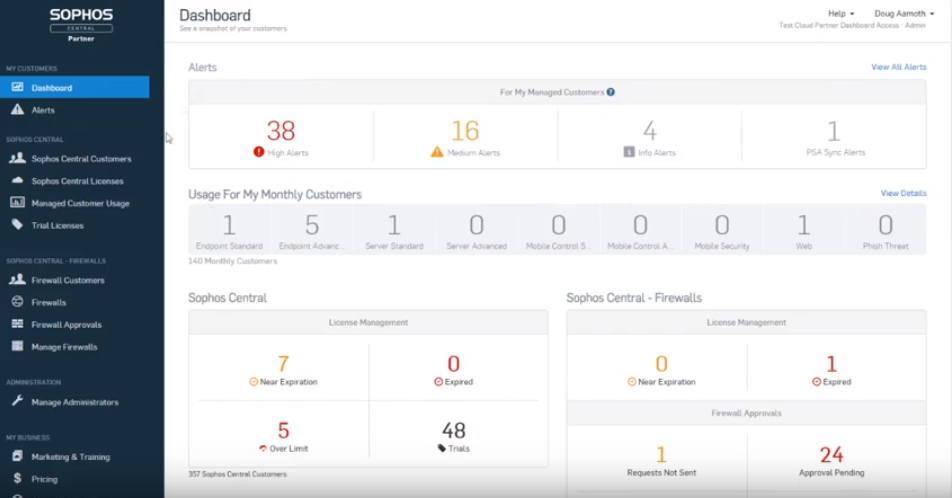Click the Firewalls globe icon in sidebar
Image resolution: width=952 pixels, height=498 pixels.
(17, 302)
